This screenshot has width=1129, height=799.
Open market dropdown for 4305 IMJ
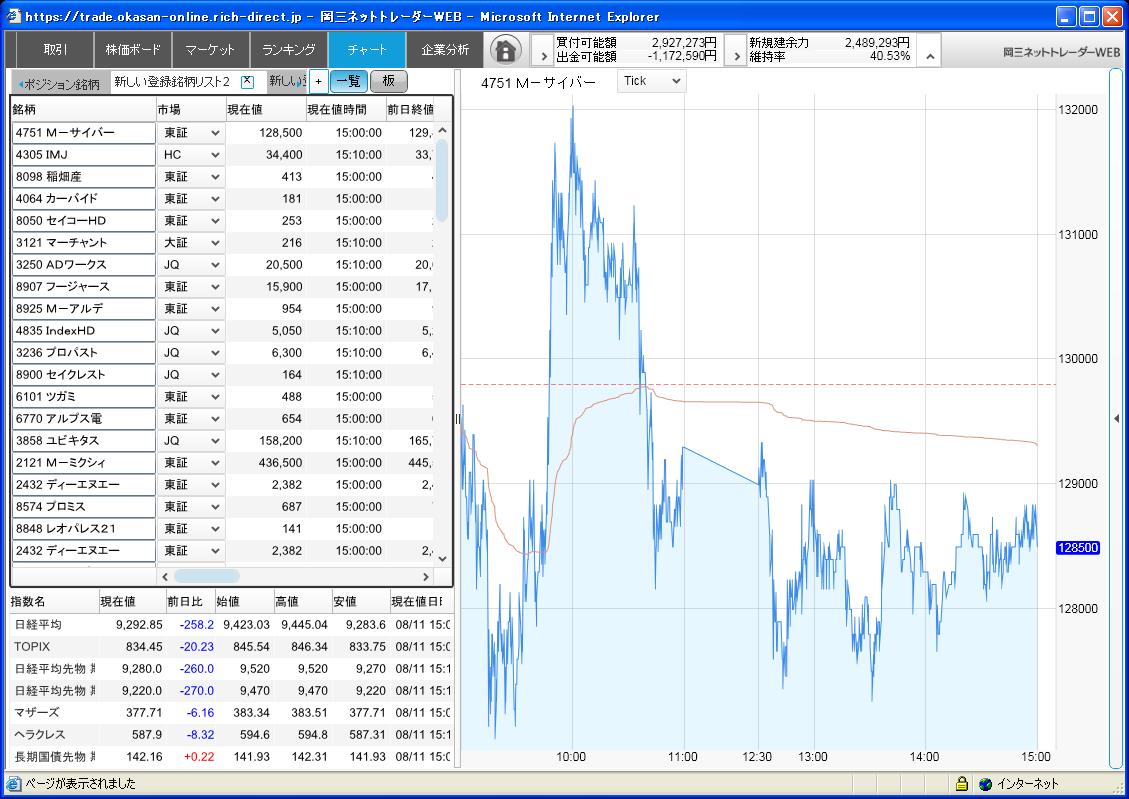point(191,155)
